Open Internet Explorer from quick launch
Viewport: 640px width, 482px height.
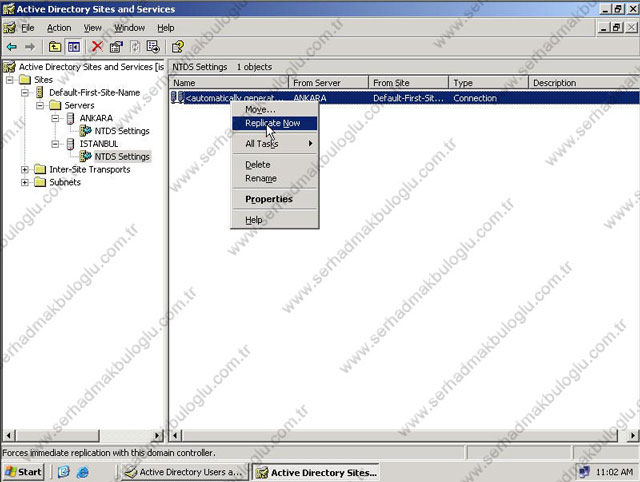(x=83, y=472)
